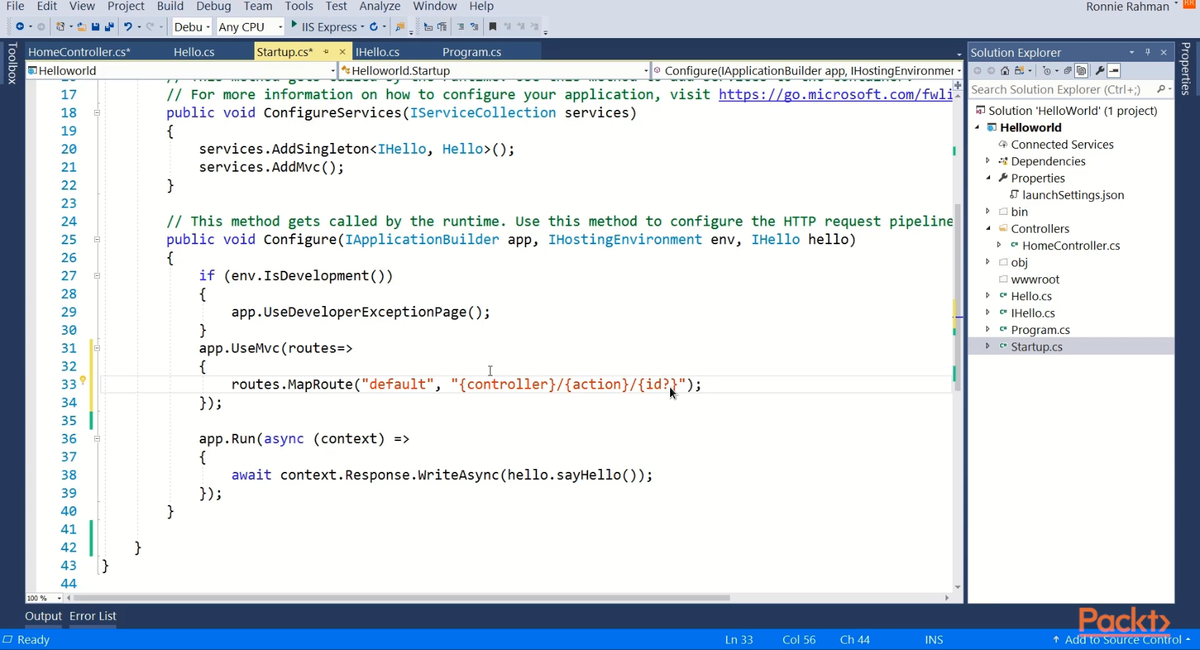Toggle Show All Files in Solution Explorer
Viewport: 1200px width, 650px height.
click(1081, 71)
